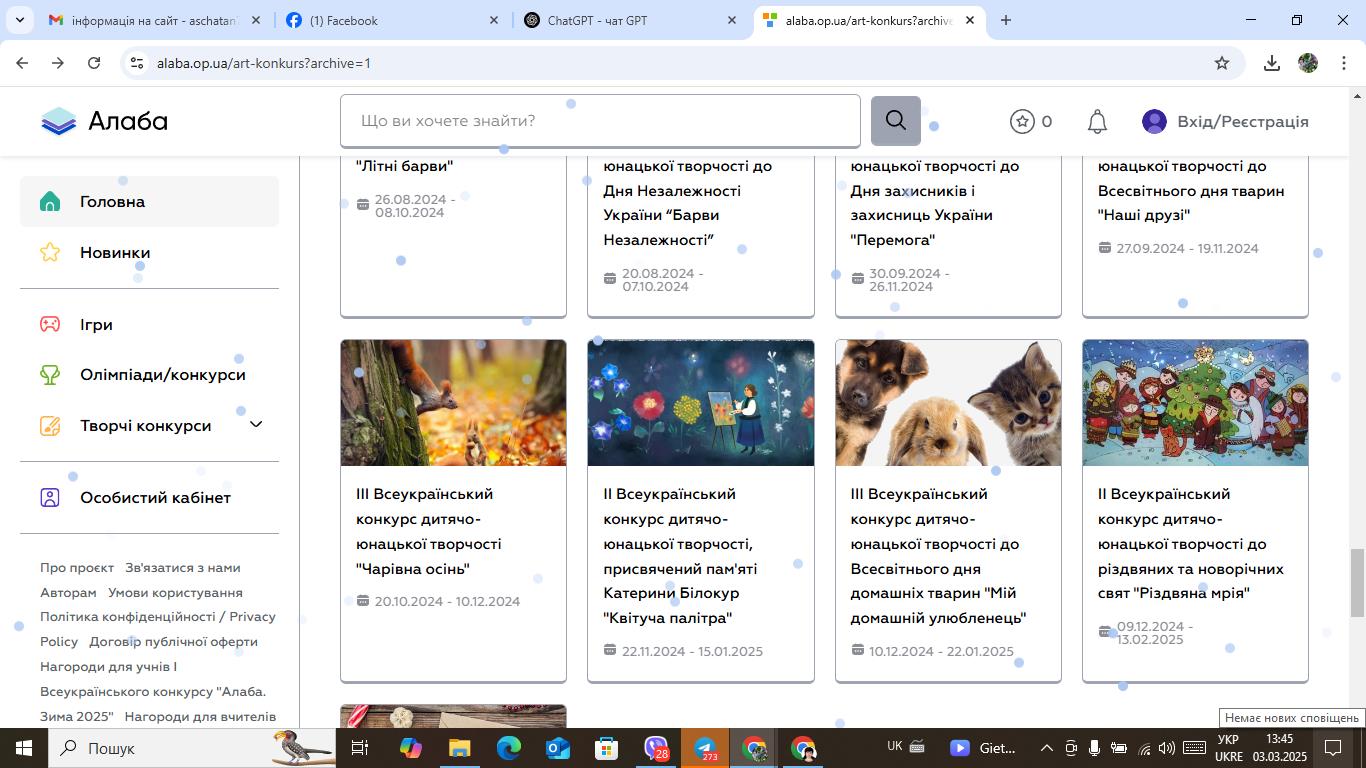Open Chrome downloads icon
Screen dimensions: 1366x768
tap(1272, 63)
